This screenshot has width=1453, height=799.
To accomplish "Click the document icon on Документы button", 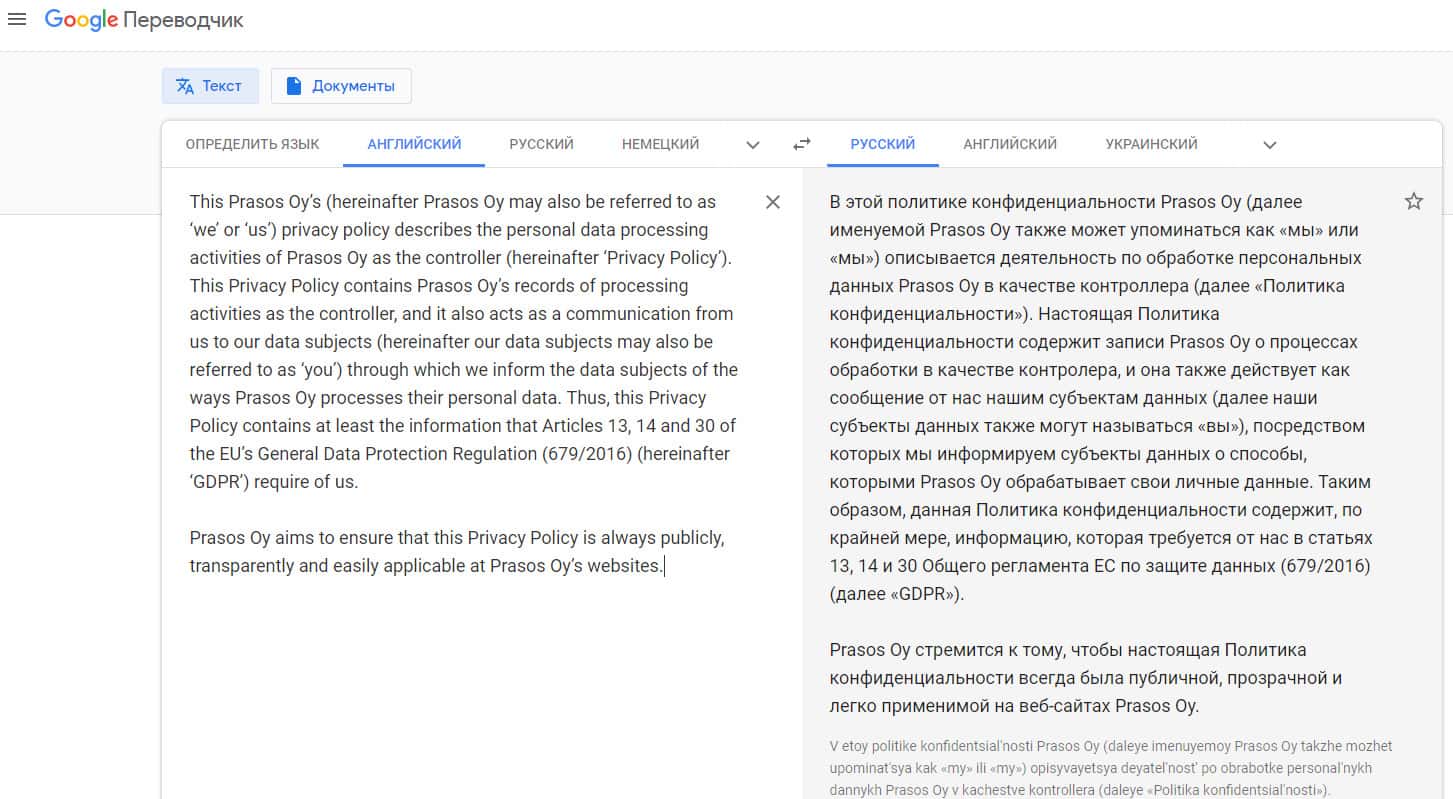I will pos(294,86).
